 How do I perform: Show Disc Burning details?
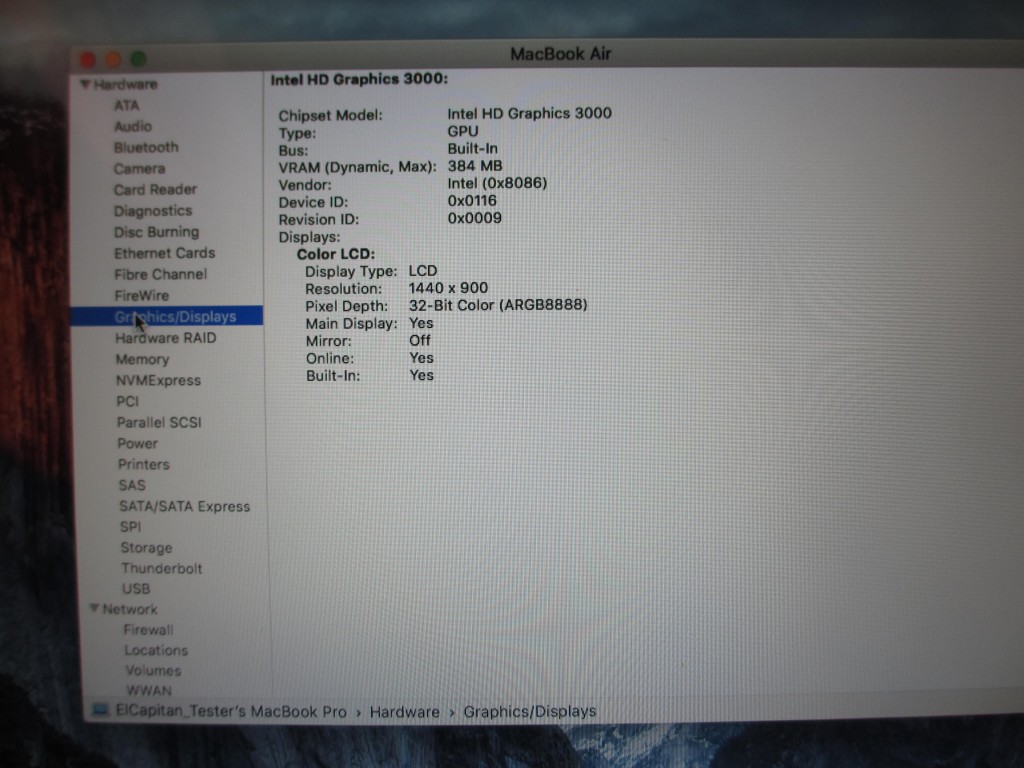pos(156,232)
